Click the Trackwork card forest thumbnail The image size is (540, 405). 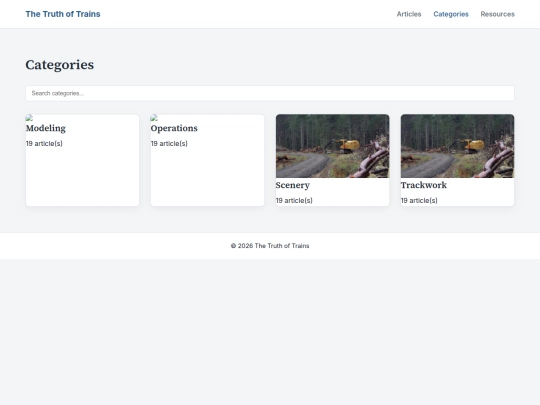pyautogui.click(x=457, y=146)
